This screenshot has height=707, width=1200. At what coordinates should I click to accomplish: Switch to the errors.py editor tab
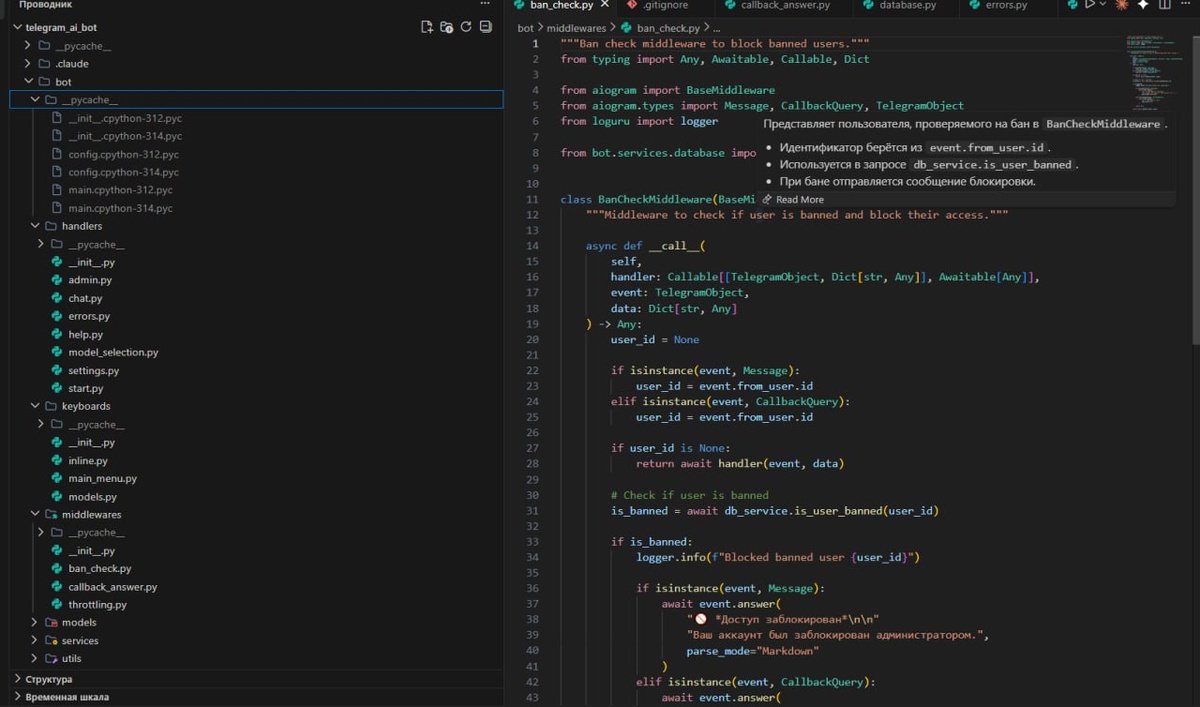point(1007,5)
